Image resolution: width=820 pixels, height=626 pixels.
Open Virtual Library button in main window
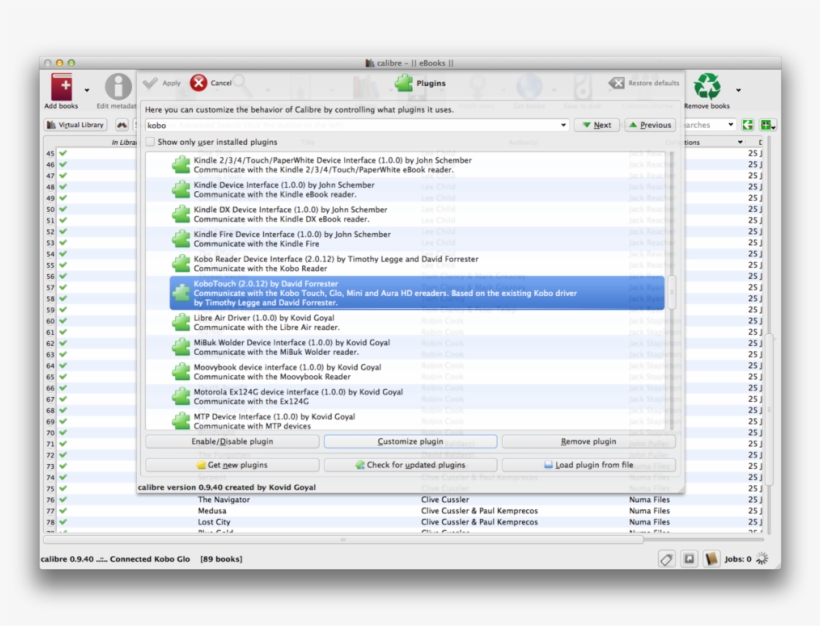(x=76, y=125)
